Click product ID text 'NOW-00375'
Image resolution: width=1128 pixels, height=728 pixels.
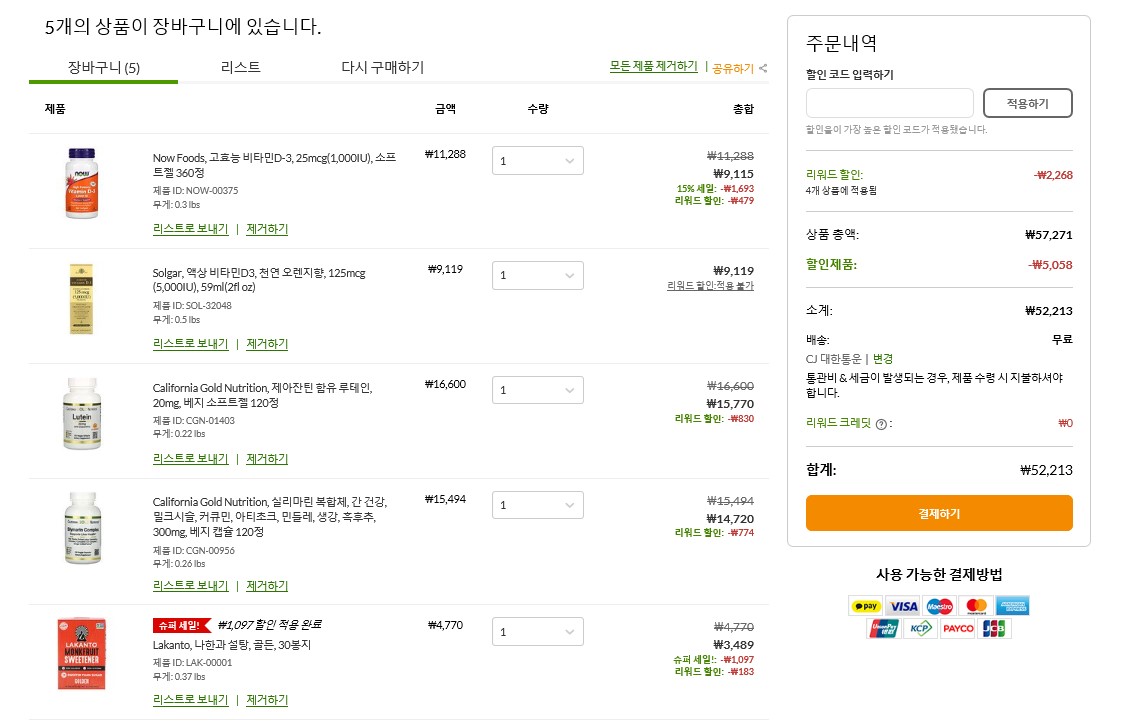tap(212, 191)
